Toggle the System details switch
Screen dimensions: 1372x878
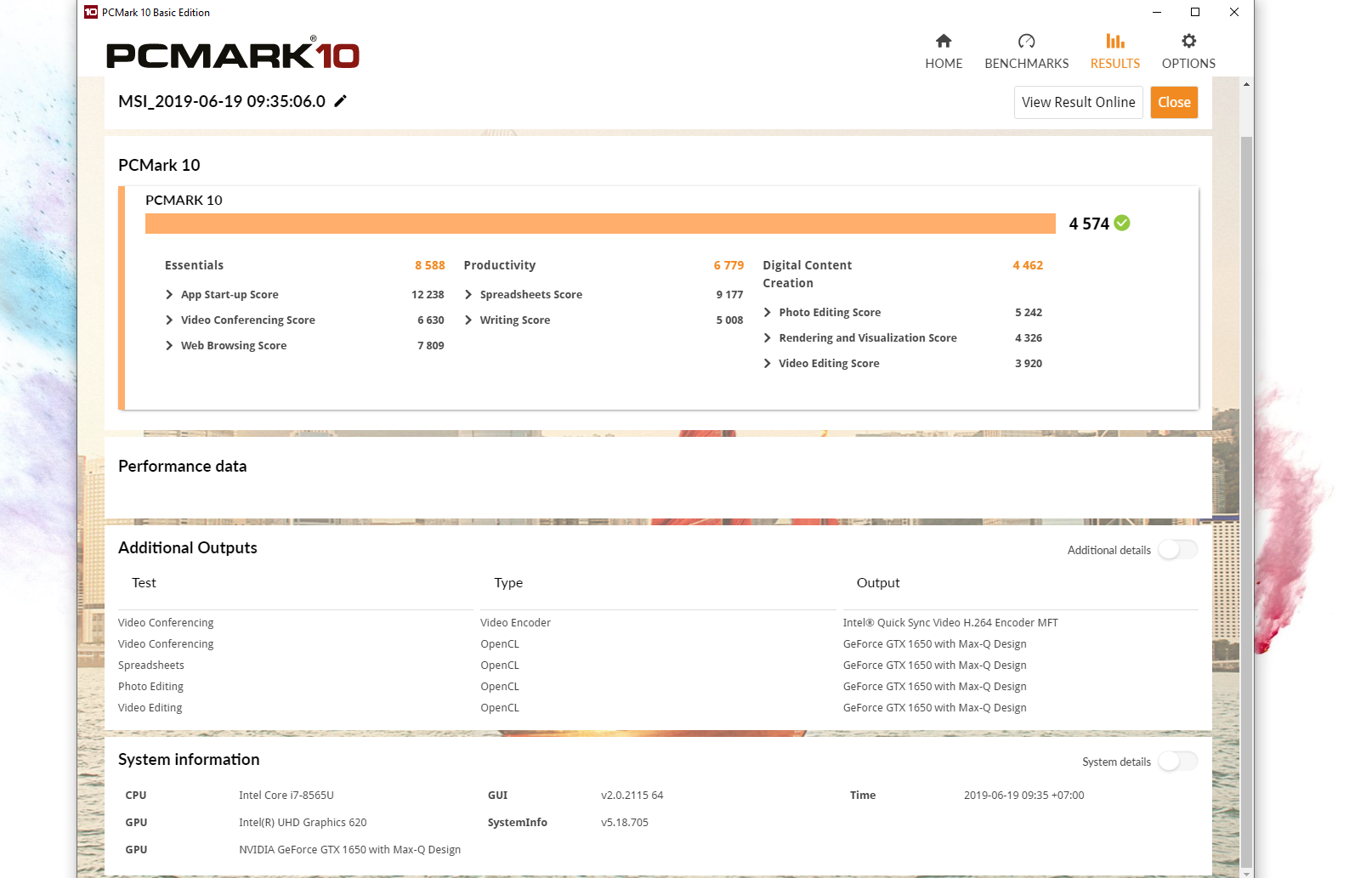[x=1178, y=762]
